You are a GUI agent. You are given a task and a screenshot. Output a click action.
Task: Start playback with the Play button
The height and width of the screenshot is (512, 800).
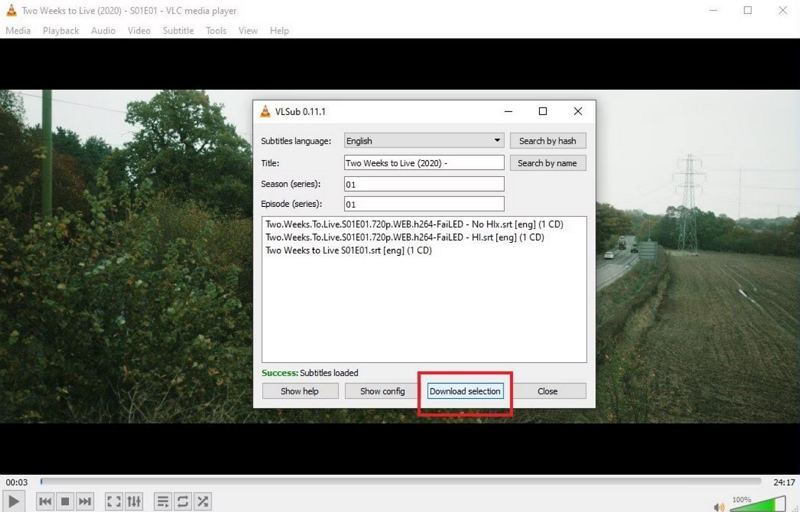[x=14, y=501]
